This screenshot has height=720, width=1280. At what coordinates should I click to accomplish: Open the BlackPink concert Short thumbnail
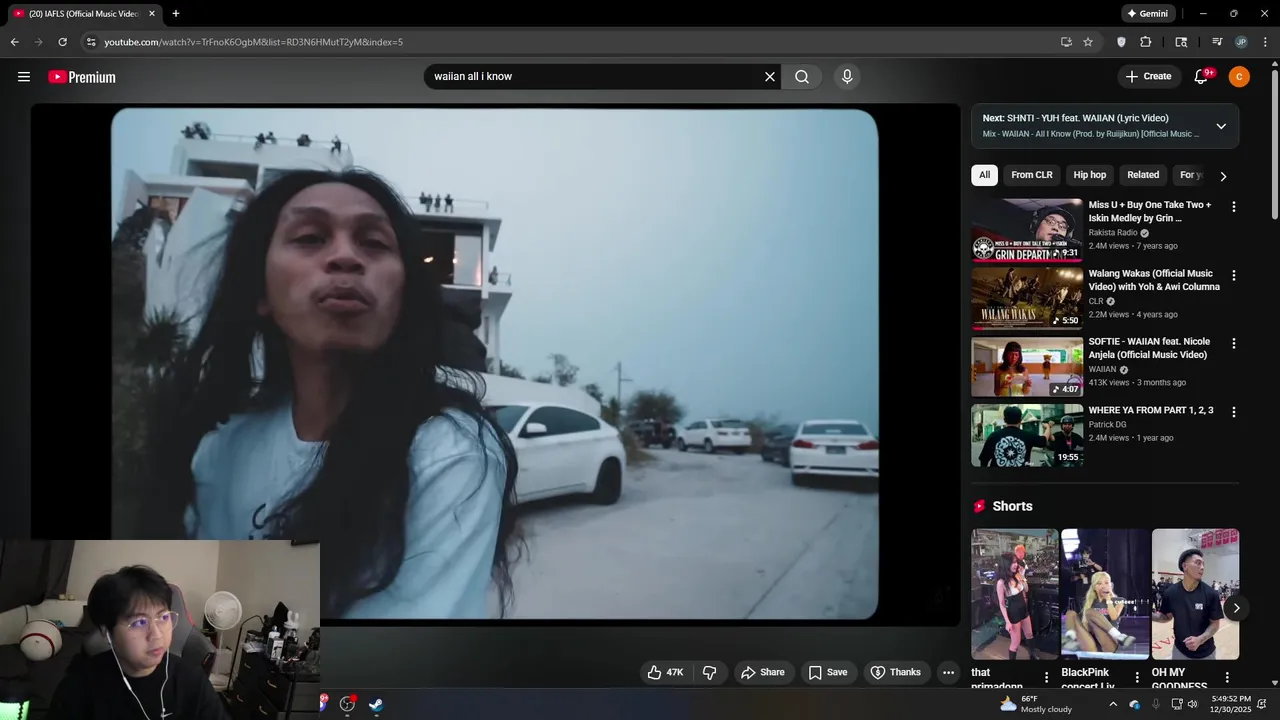click(x=1105, y=594)
